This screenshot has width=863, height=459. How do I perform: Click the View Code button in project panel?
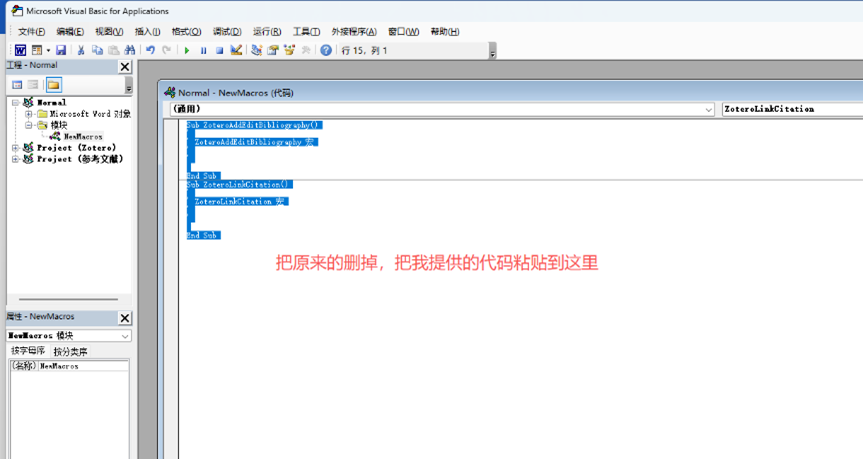coord(17,85)
